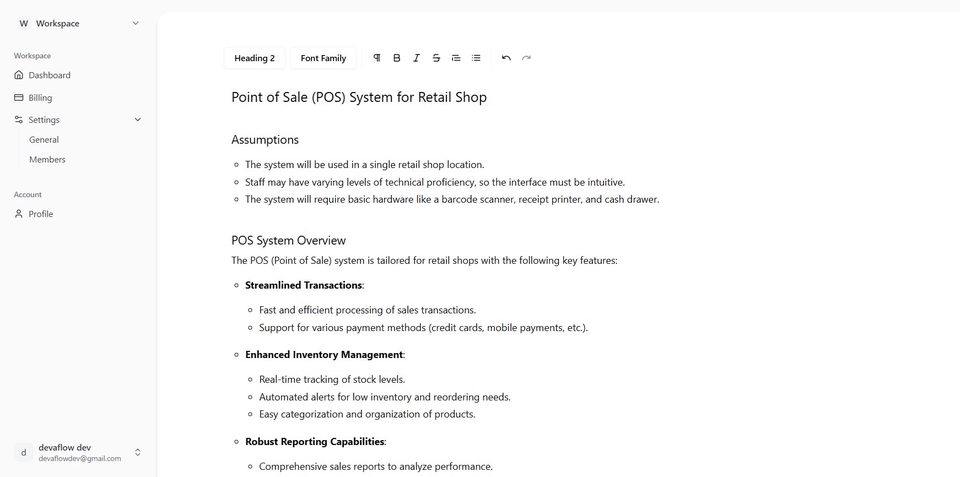Select General under Settings
Viewport: 960px width, 477px height.
pyautogui.click(x=44, y=140)
